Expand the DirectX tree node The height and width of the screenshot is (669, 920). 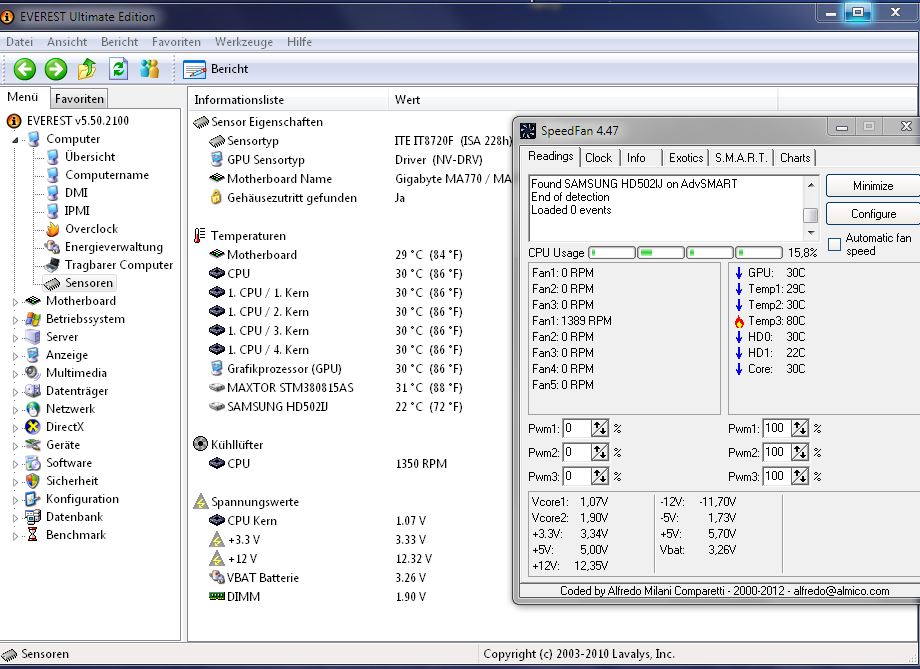tap(15, 428)
